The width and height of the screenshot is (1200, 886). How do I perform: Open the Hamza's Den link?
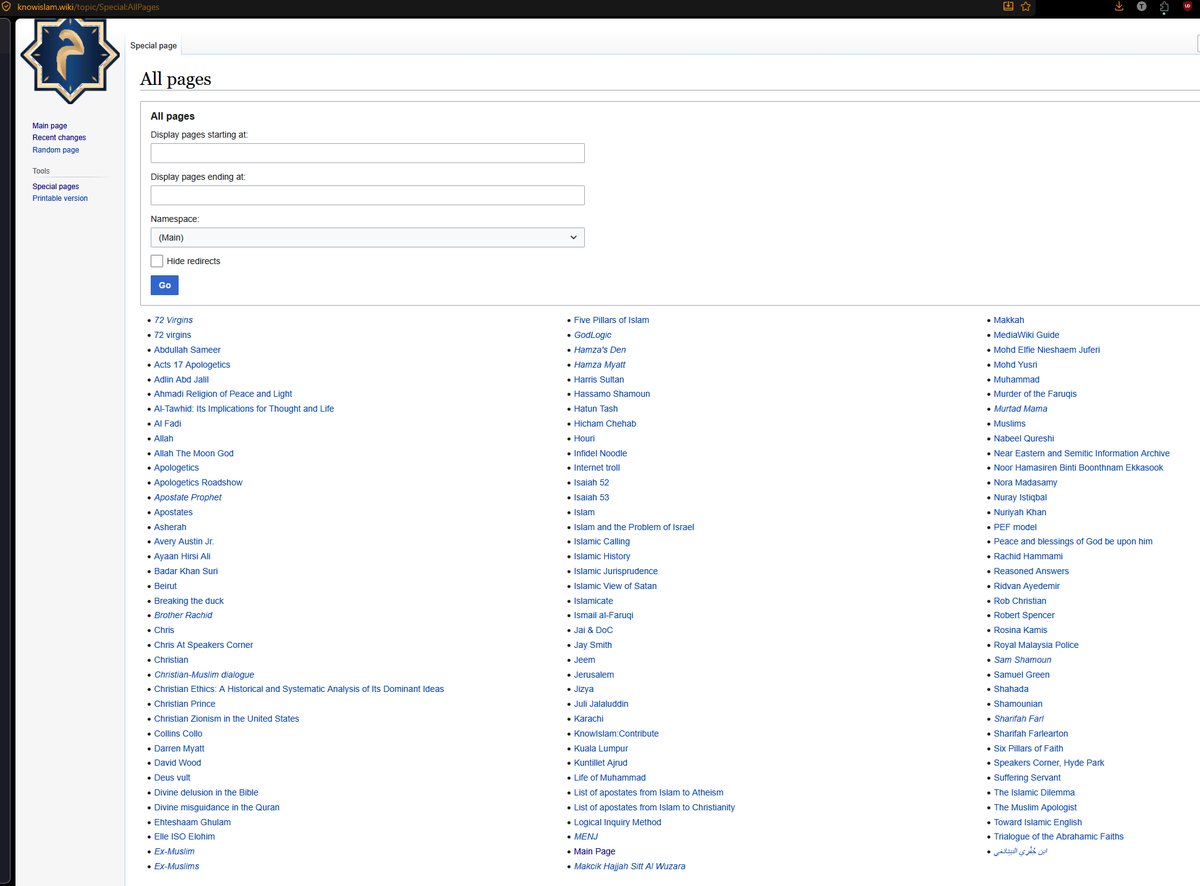[x=600, y=350]
